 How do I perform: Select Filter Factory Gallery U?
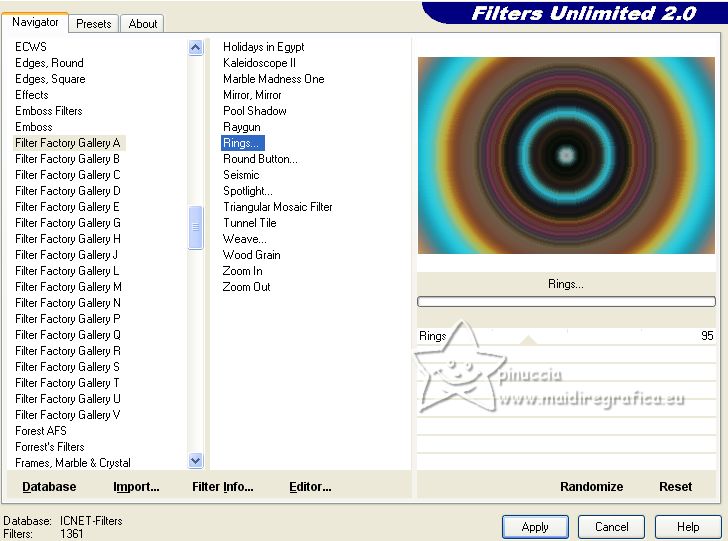pyautogui.click(x=68, y=399)
